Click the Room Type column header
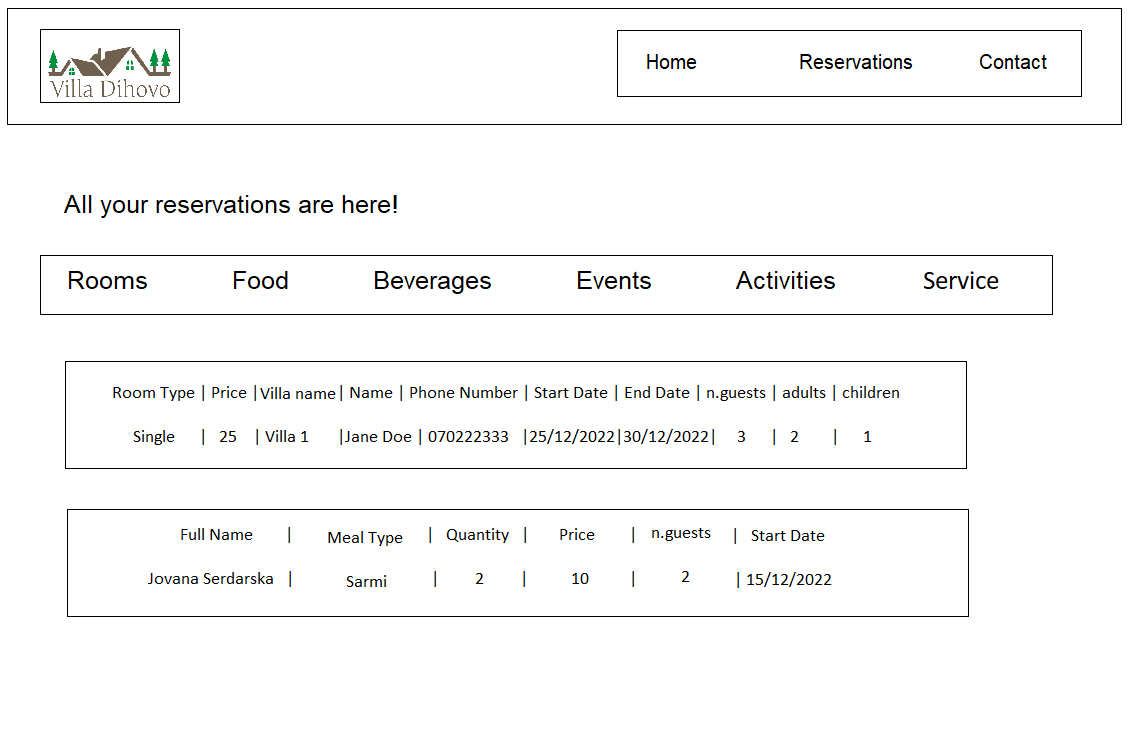The height and width of the screenshot is (749, 1132). click(153, 393)
